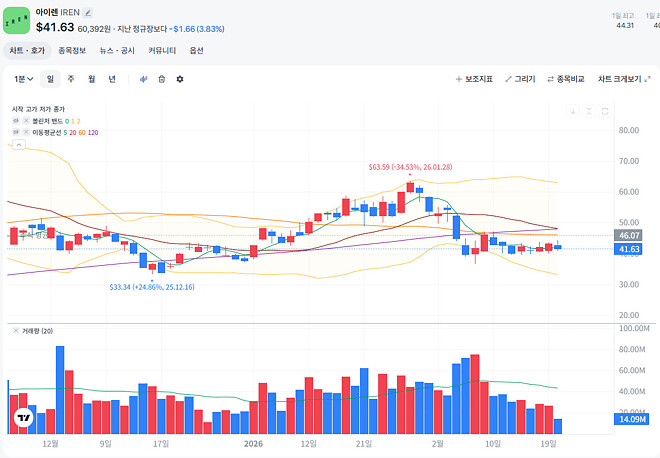
Task: Click the last blue candle on the right
Action: point(558,246)
